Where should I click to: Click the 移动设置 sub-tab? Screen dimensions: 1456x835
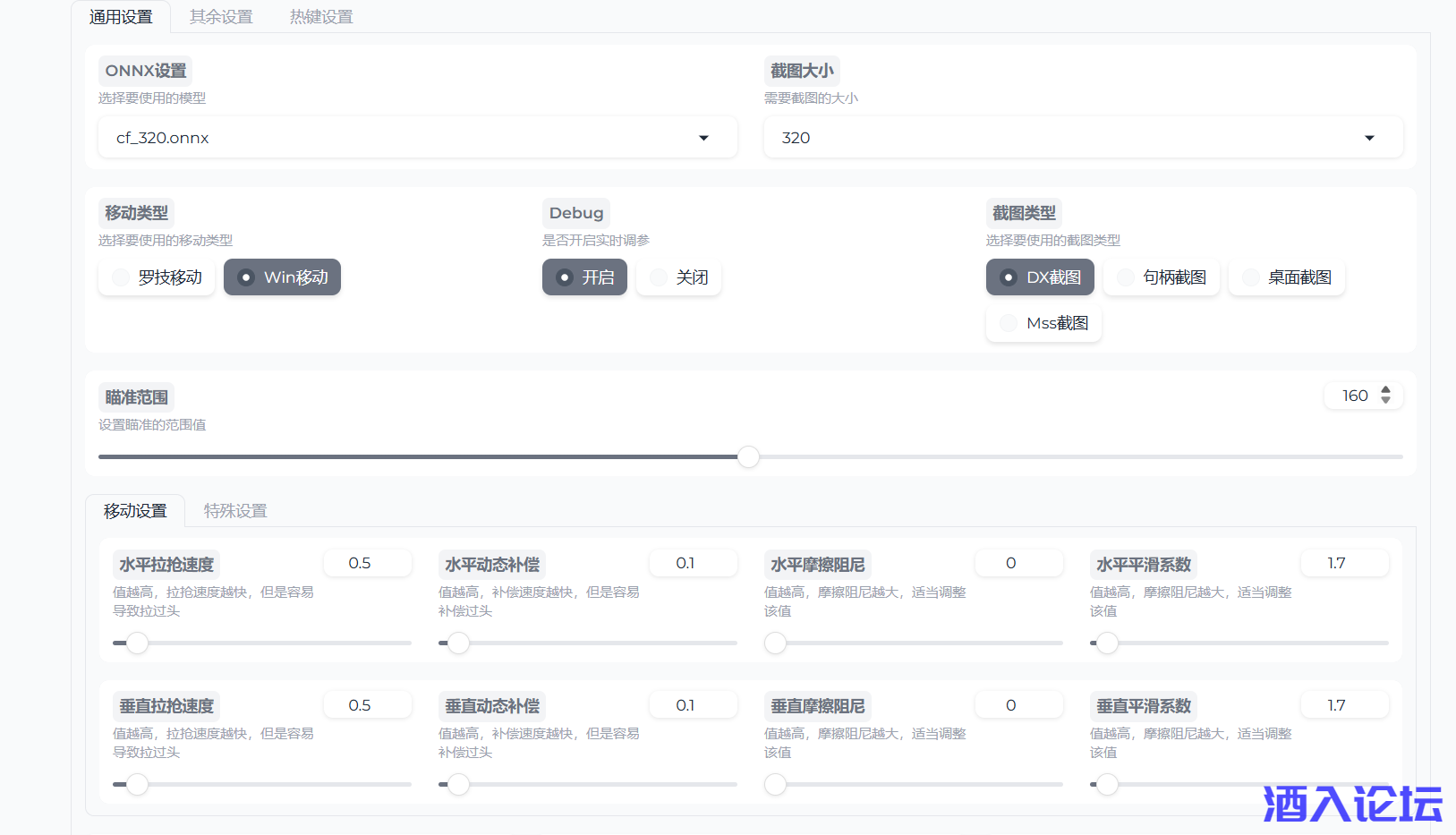pyautogui.click(x=135, y=511)
